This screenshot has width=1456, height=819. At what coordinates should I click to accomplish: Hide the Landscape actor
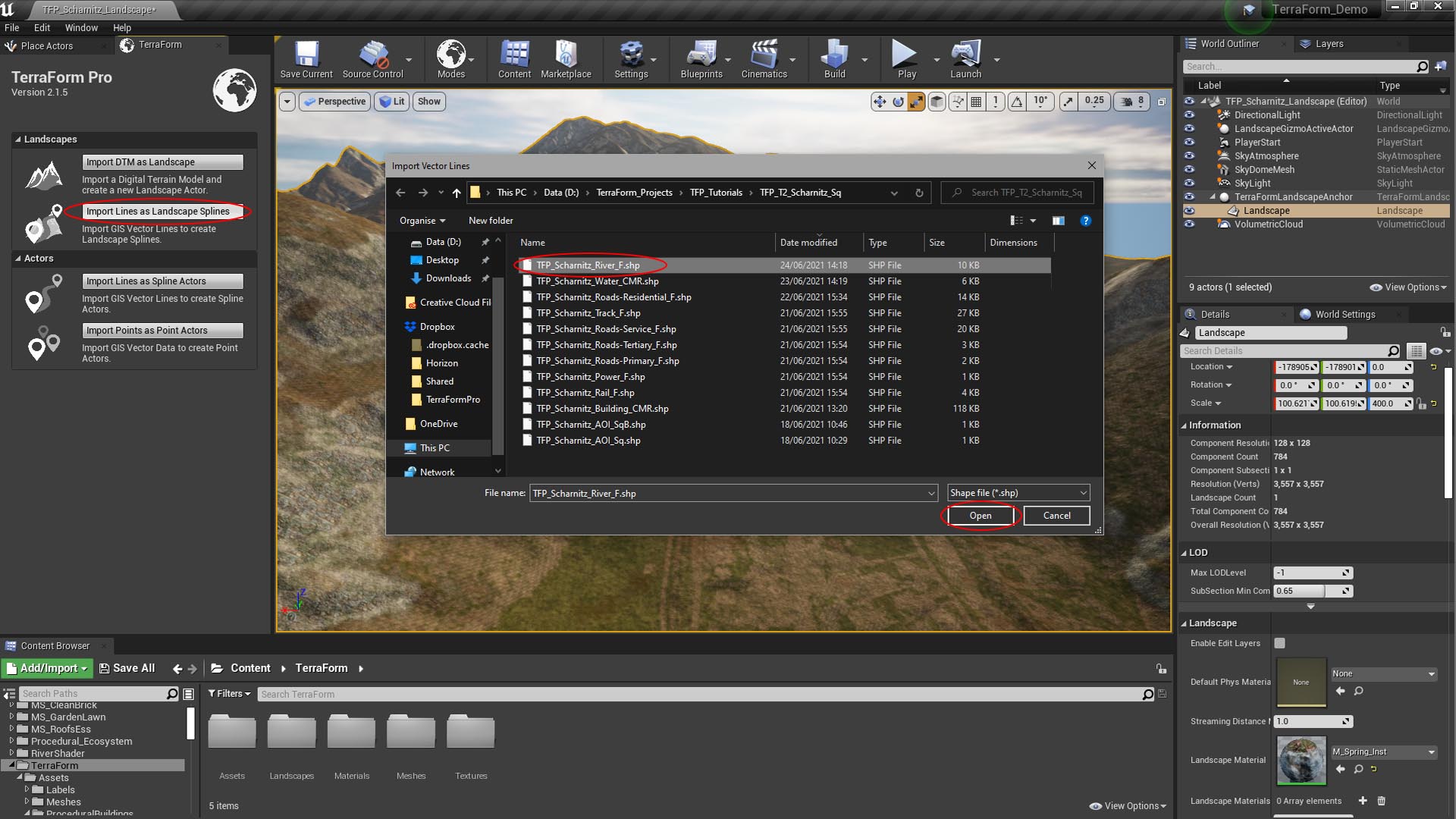[1189, 211]
